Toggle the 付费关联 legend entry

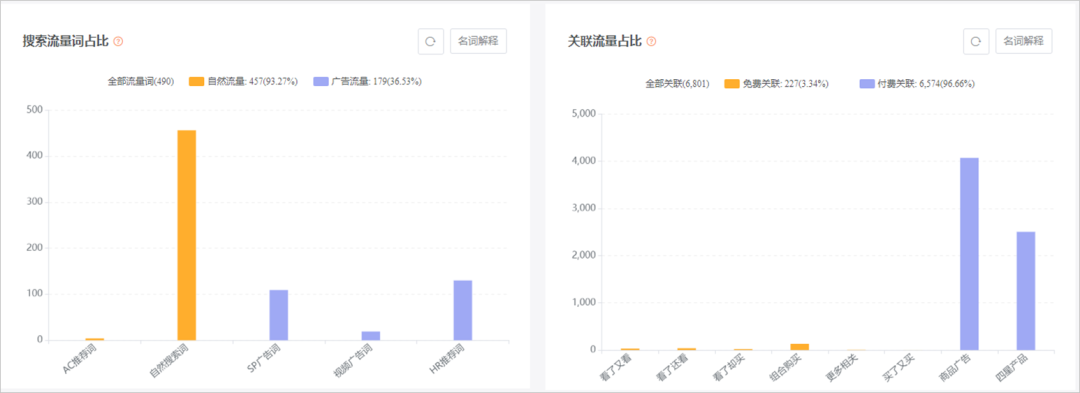[917, 83]
